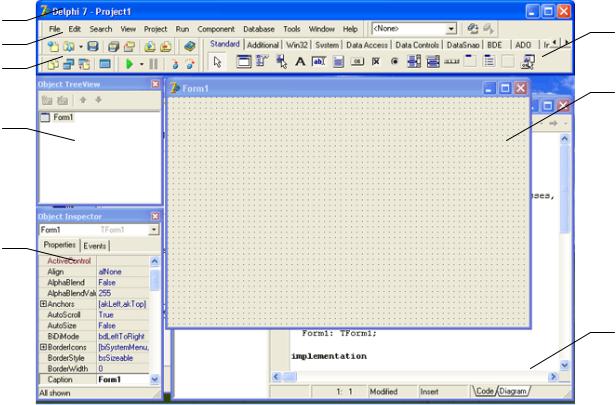The width and height of the screenshot is (616, 405).
Task: Pick the RadioGroup component in palette
Action: coord(489,62)
